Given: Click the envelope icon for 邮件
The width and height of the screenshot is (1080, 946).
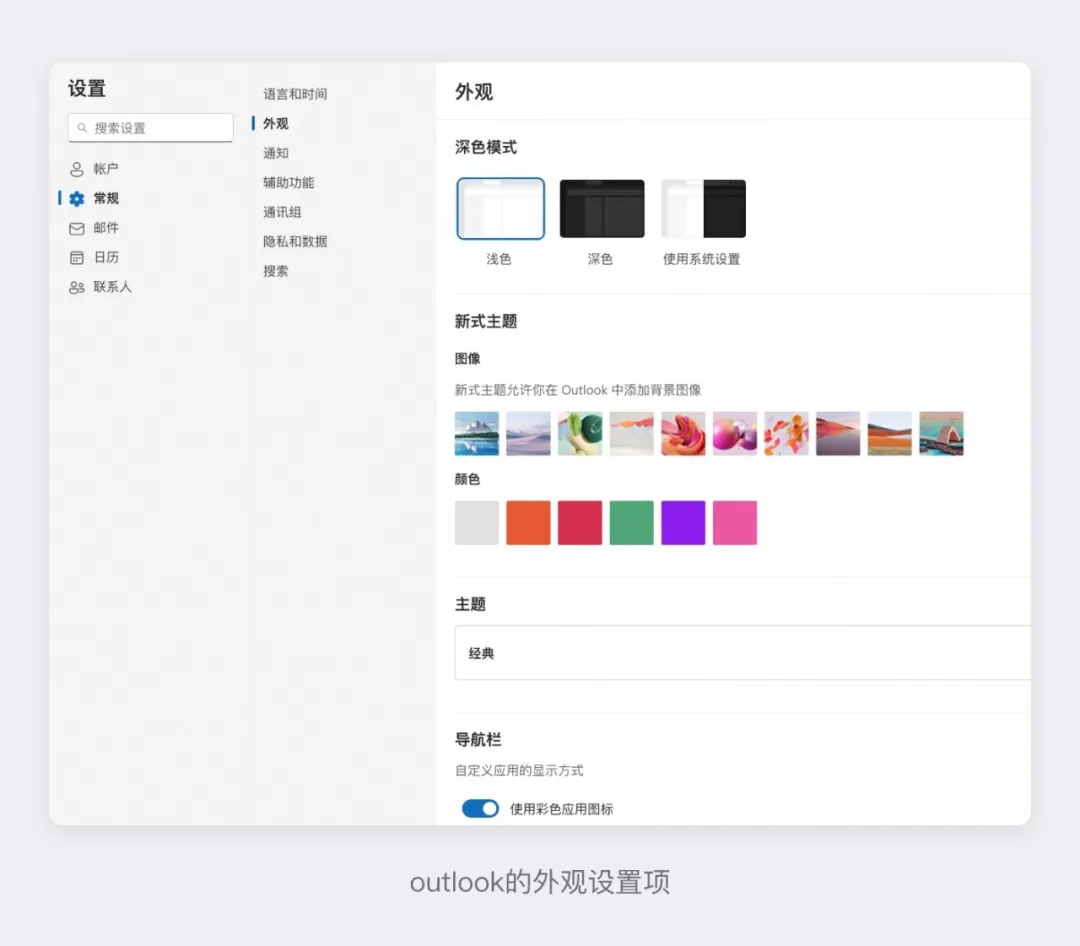Looking at the screenshot, I should [76, 228].
